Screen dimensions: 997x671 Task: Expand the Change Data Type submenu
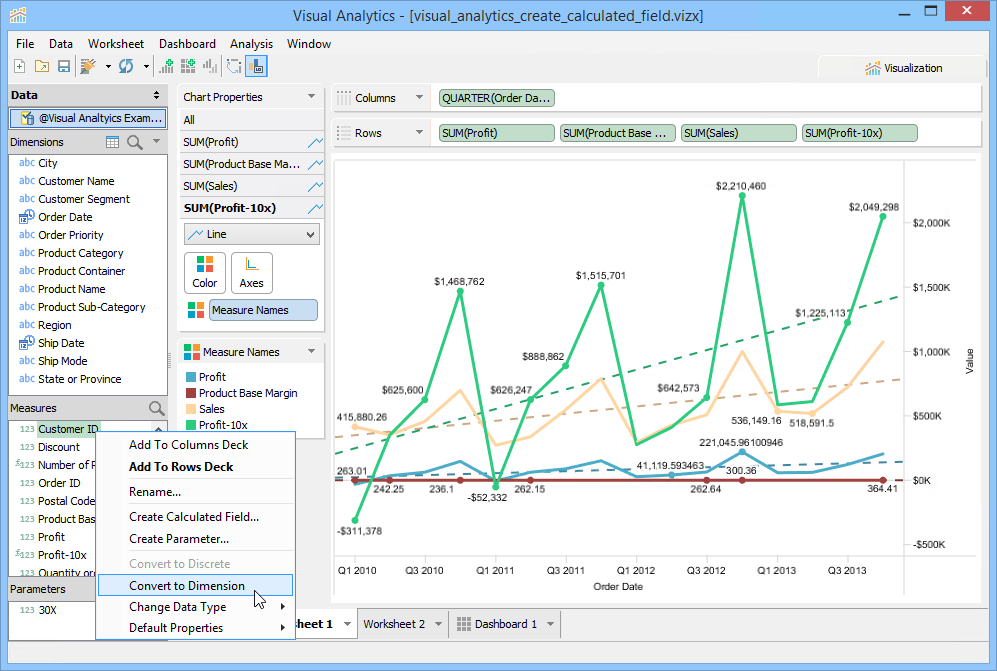click(x=195, y=607)
